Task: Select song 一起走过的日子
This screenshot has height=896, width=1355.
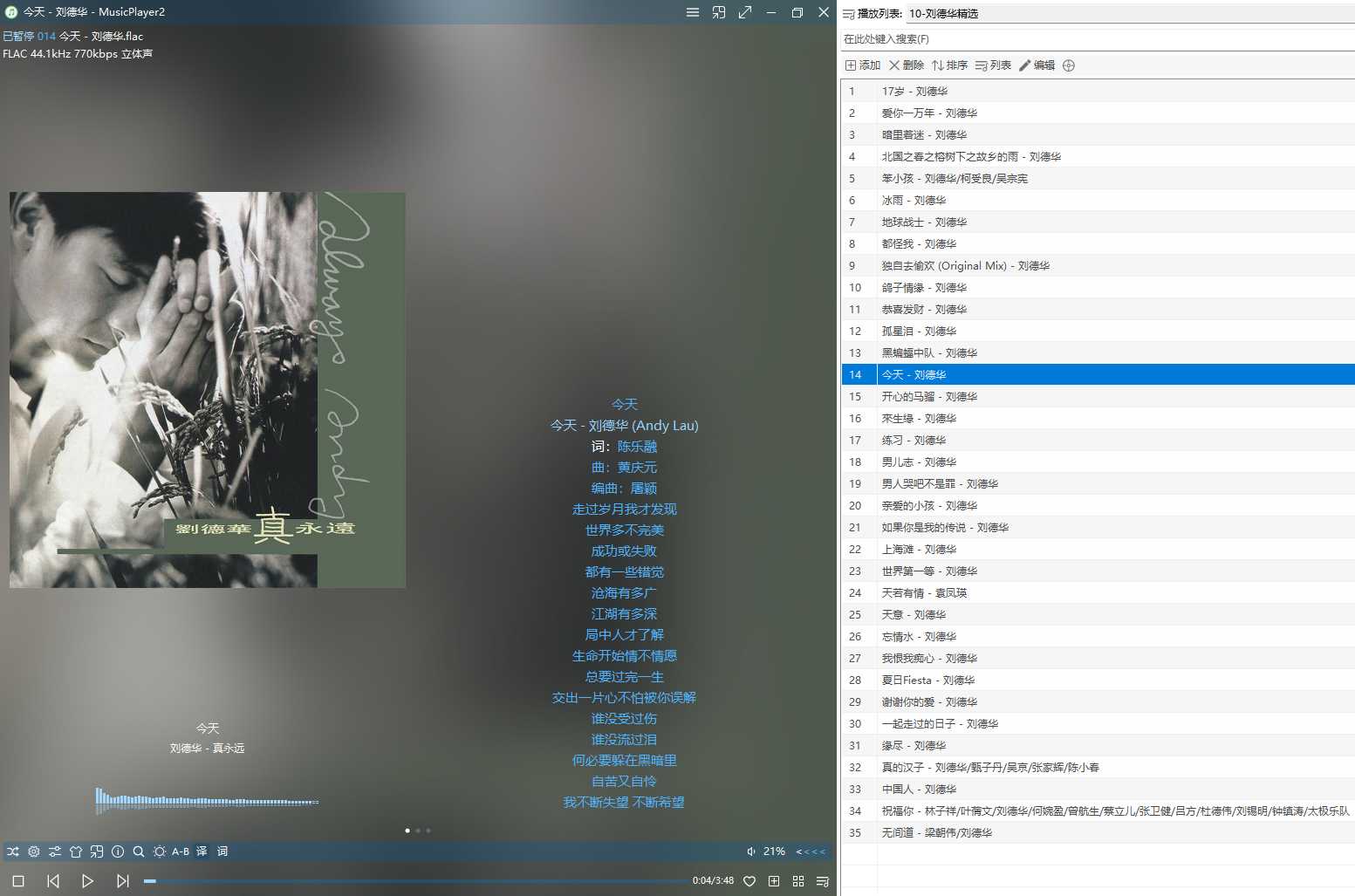Action: click(x=1098, y=723)
